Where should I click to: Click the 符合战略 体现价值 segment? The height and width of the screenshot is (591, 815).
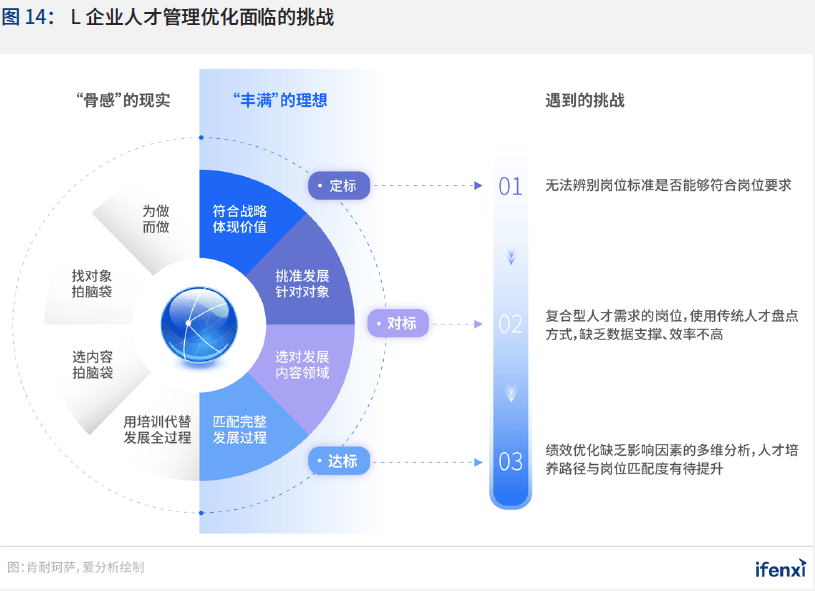240,219
